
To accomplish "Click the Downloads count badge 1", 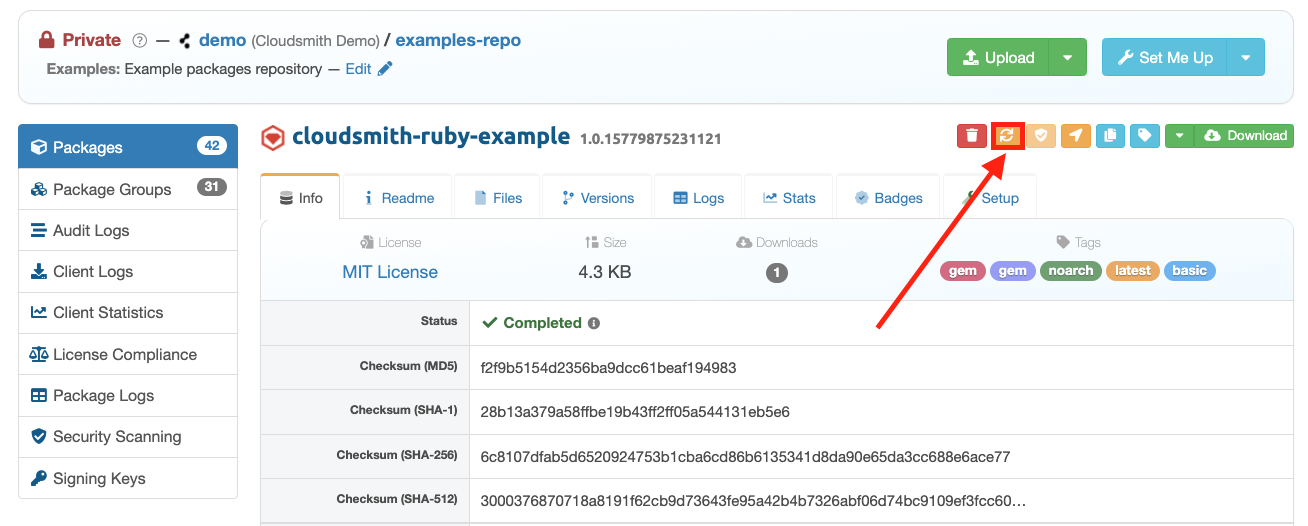I will tap(777, 273).
